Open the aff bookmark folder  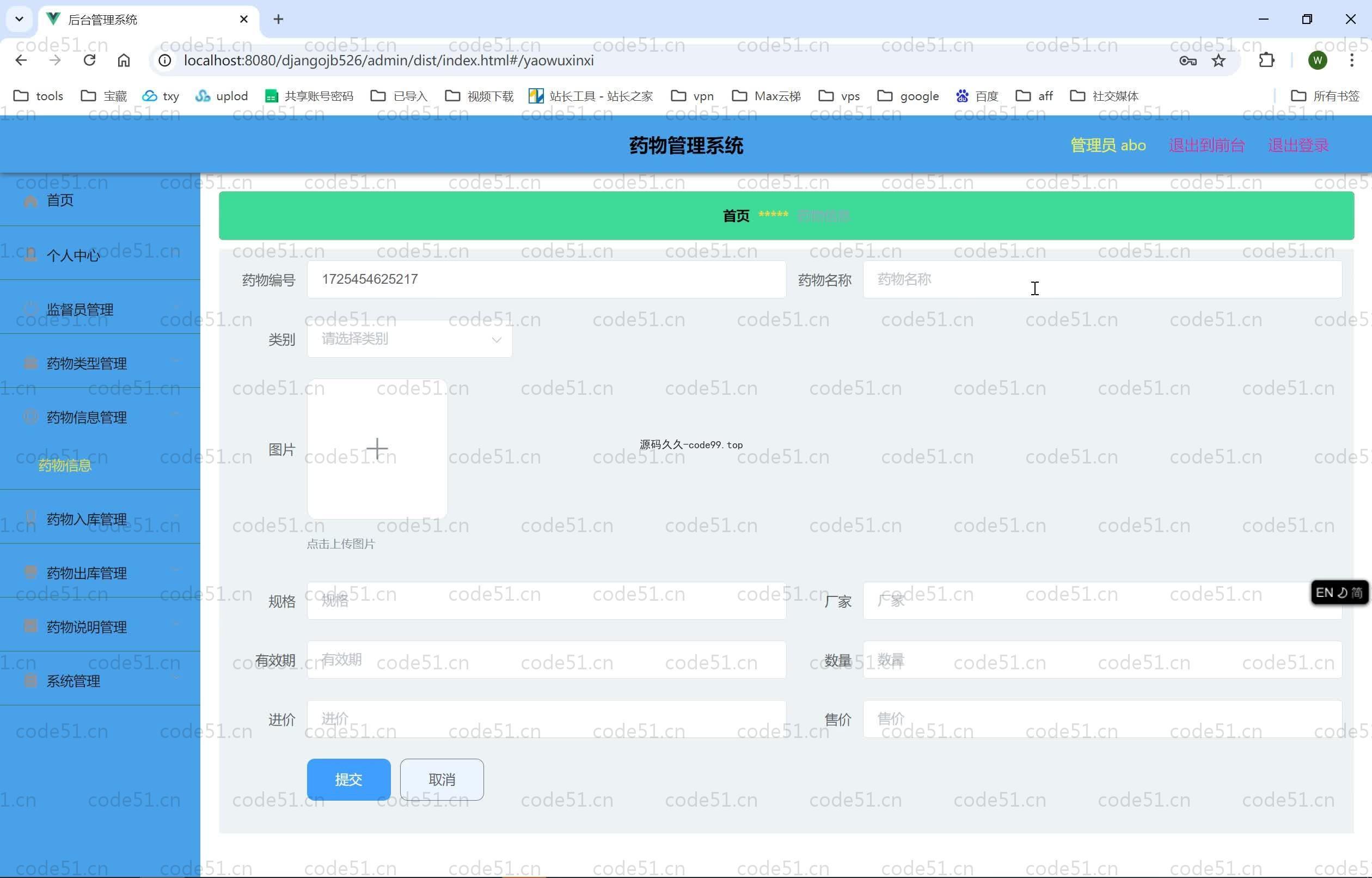[1033, 96]
